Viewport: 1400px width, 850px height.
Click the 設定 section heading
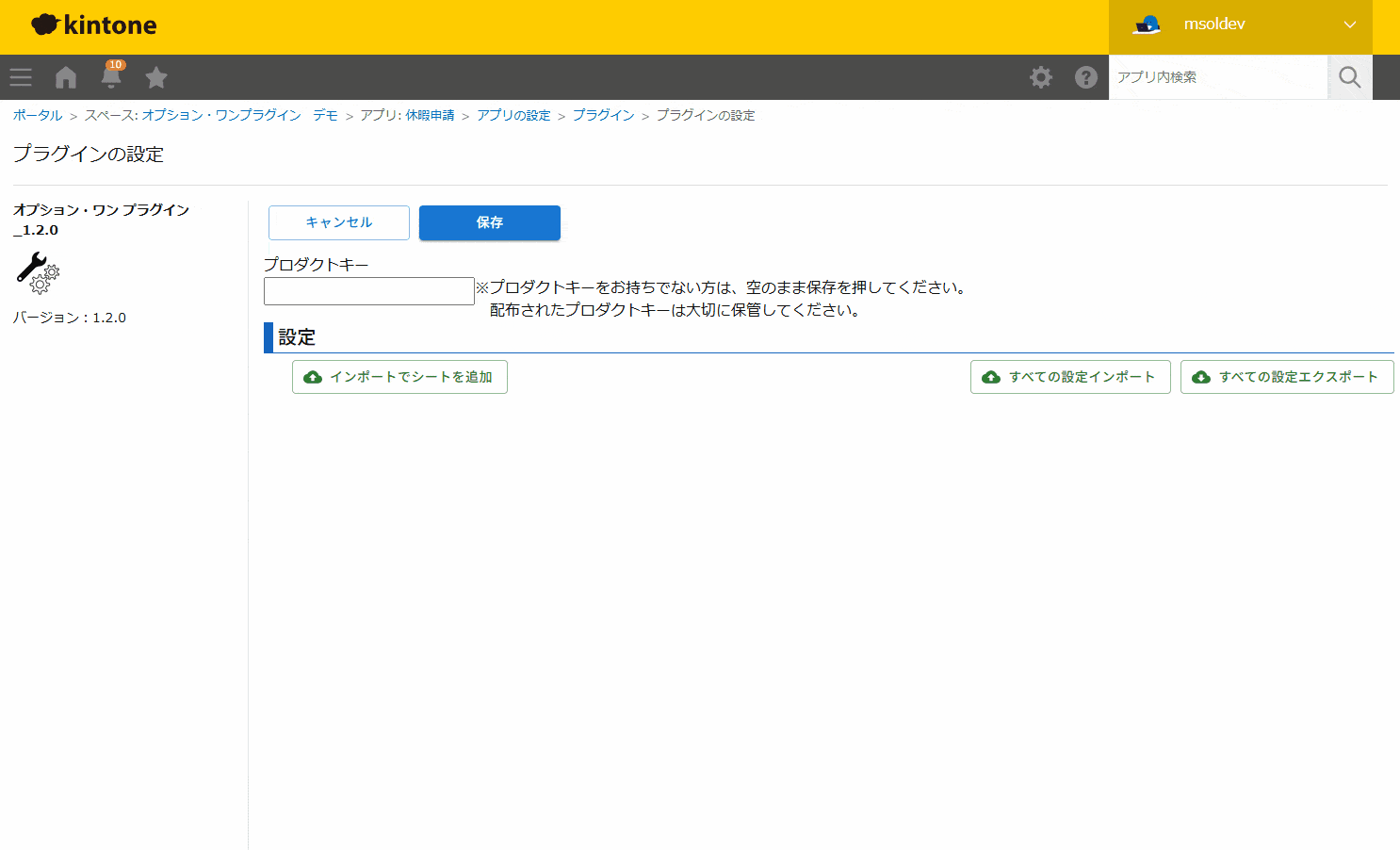pos(297,337)
